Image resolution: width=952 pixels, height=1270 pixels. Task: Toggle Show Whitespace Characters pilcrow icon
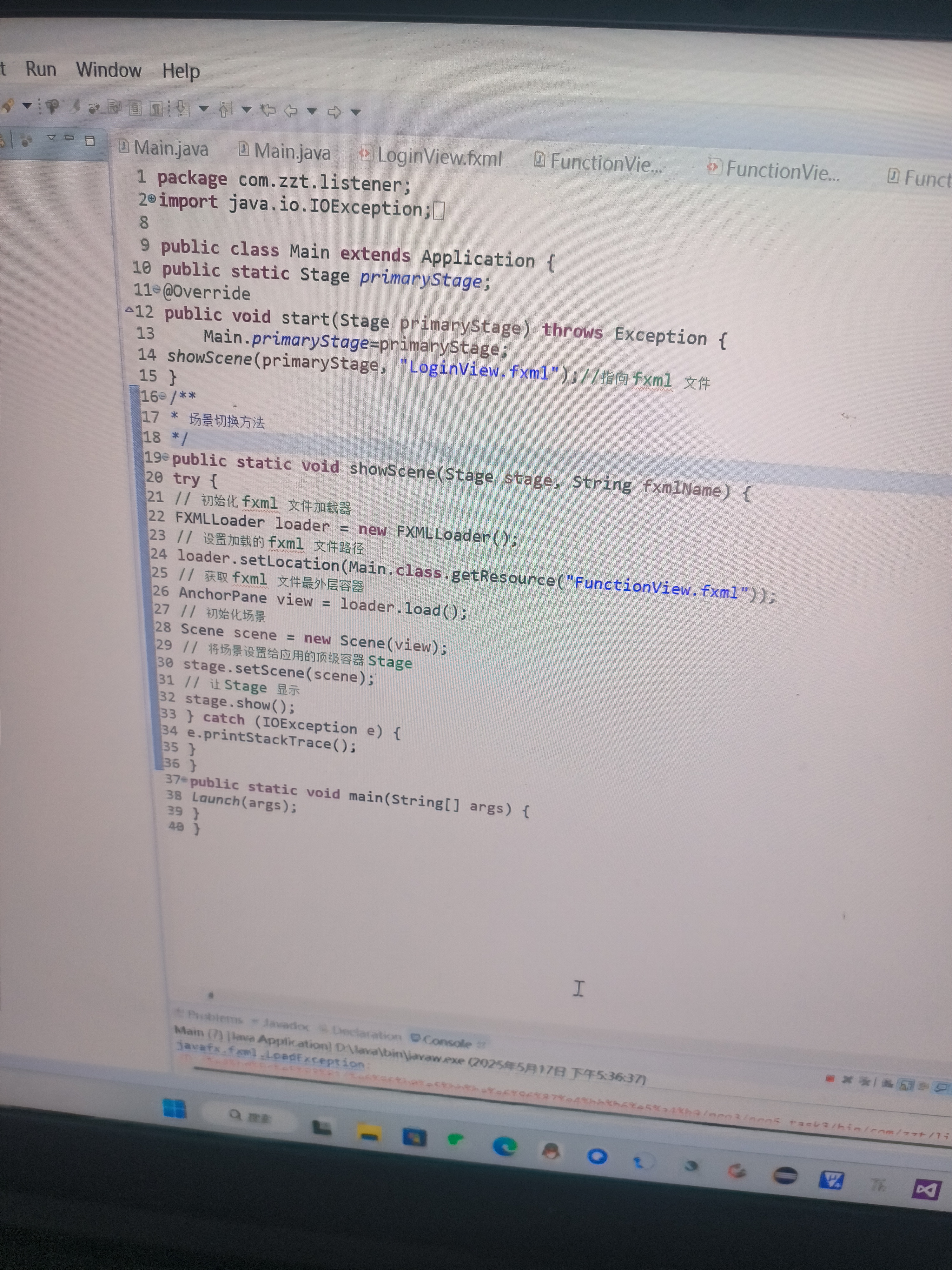pos(156,109)
